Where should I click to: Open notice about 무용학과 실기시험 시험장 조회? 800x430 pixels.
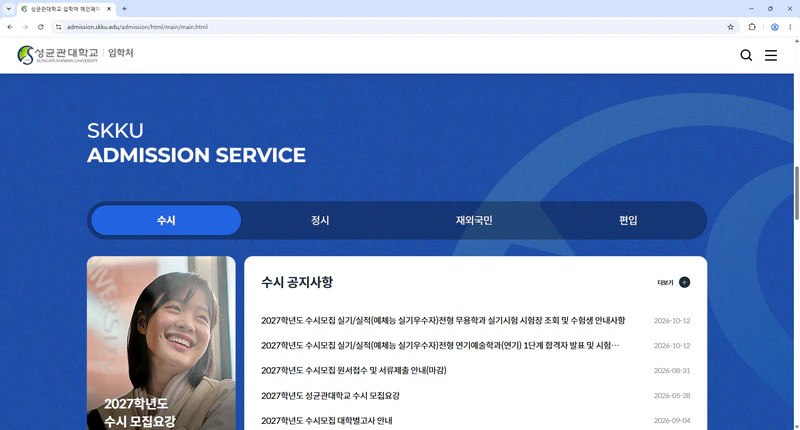point(443,320)
